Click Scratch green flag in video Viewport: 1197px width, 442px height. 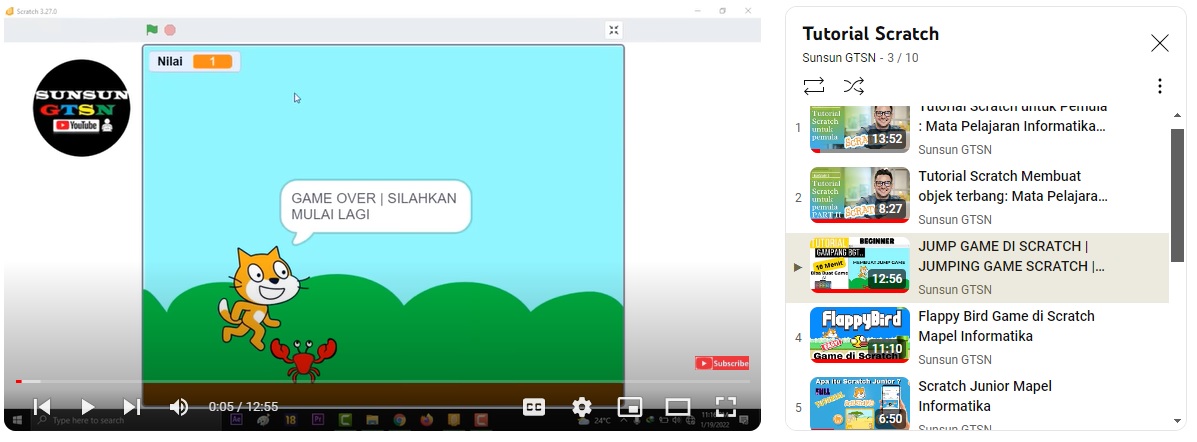pos(152,30)
